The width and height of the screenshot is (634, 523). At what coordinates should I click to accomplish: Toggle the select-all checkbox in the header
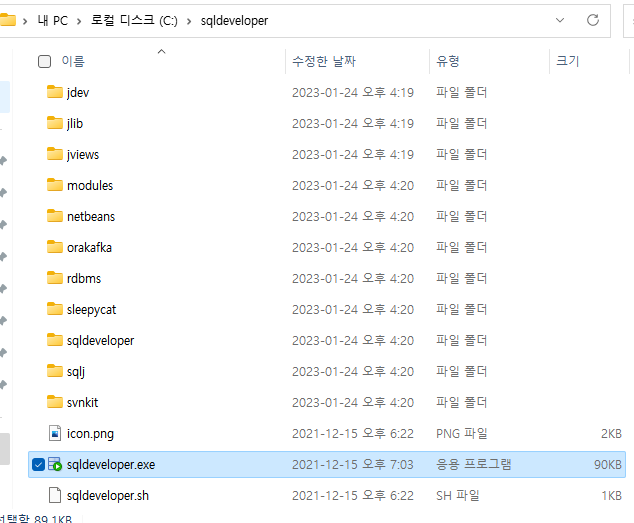click(x=44, y=61)
